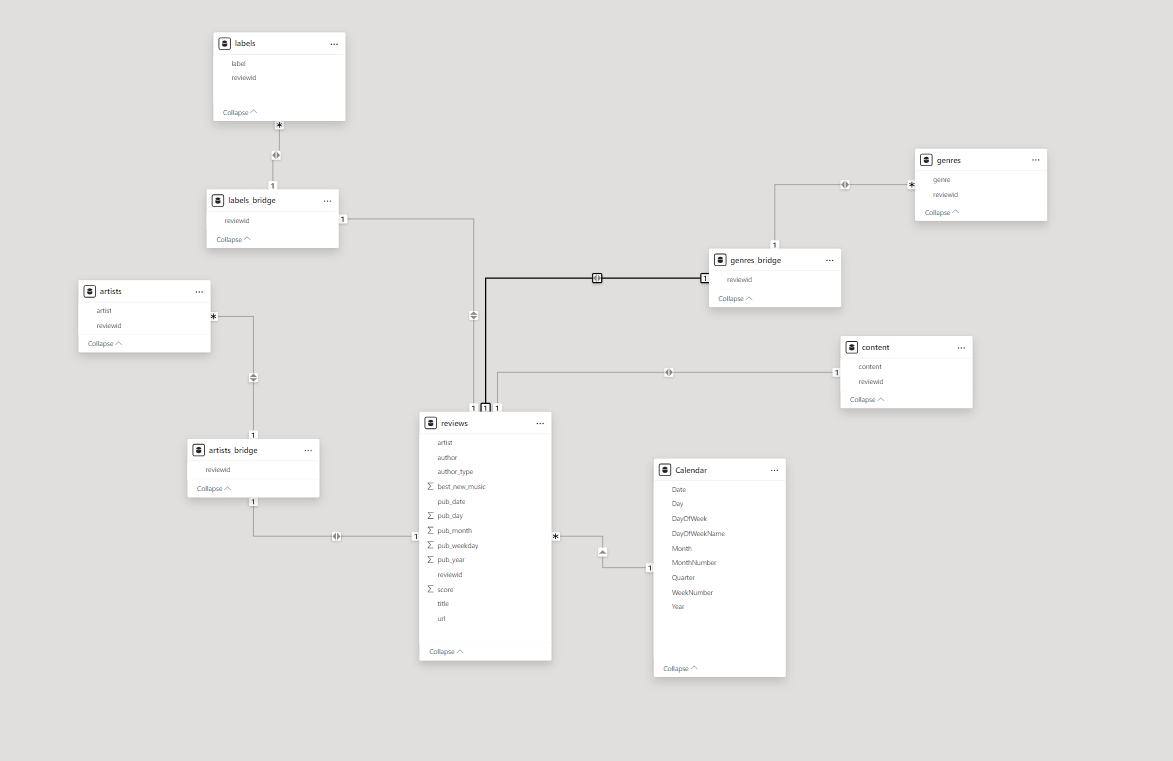Select highlighted genres_bridge to reviews relationship arrow
The width and height of the screenshot is (1173, 761).
pos(597,278)
